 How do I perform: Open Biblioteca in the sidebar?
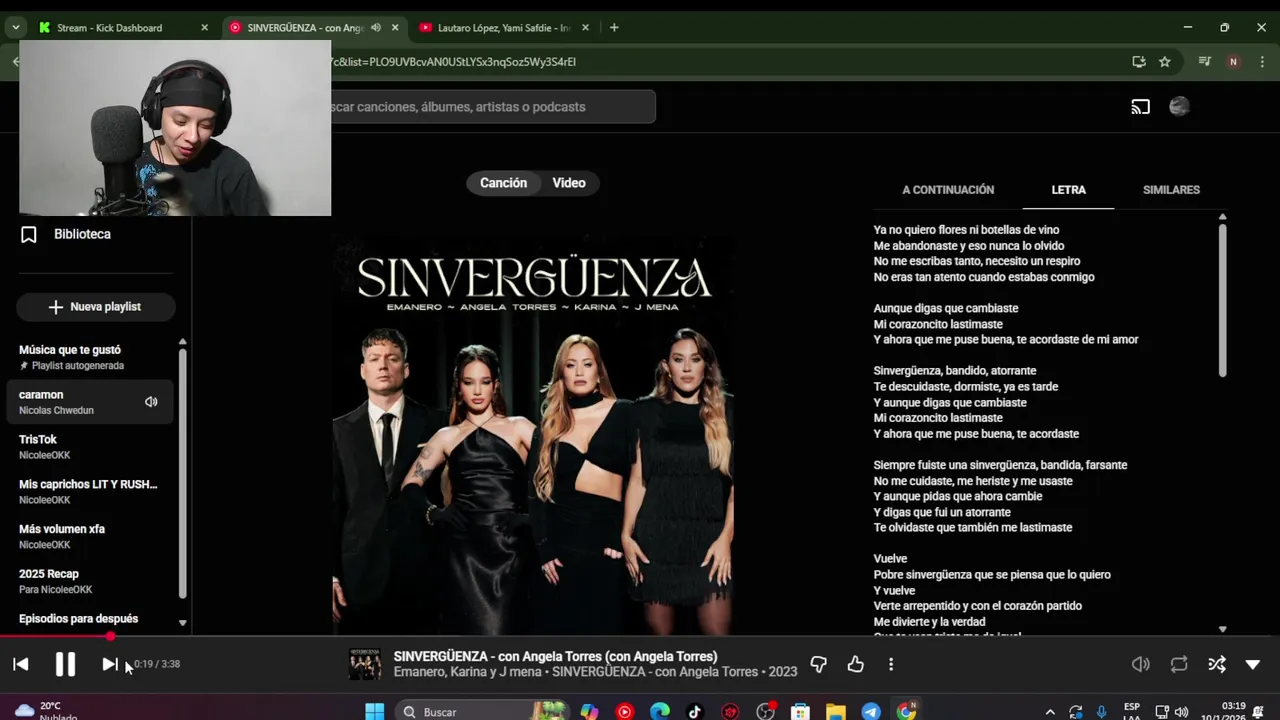point(82,234)
